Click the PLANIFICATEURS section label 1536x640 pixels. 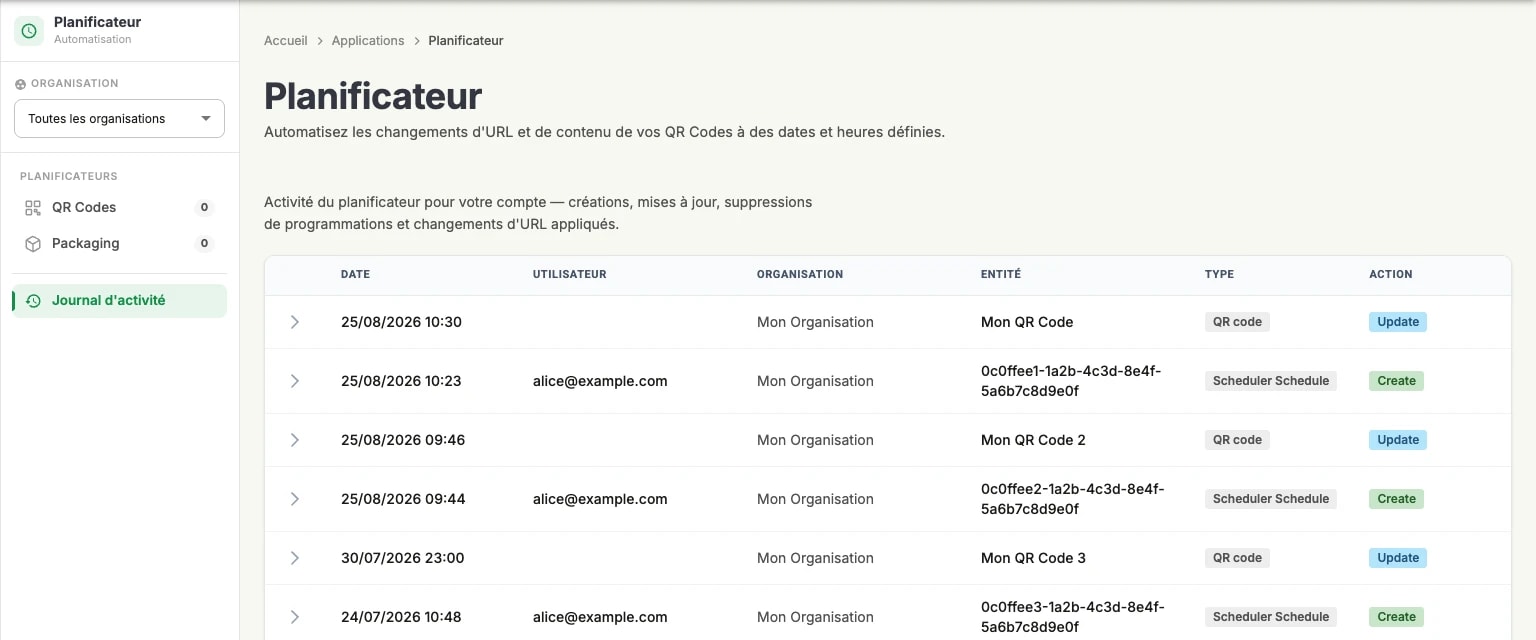(x=69, y=176)
